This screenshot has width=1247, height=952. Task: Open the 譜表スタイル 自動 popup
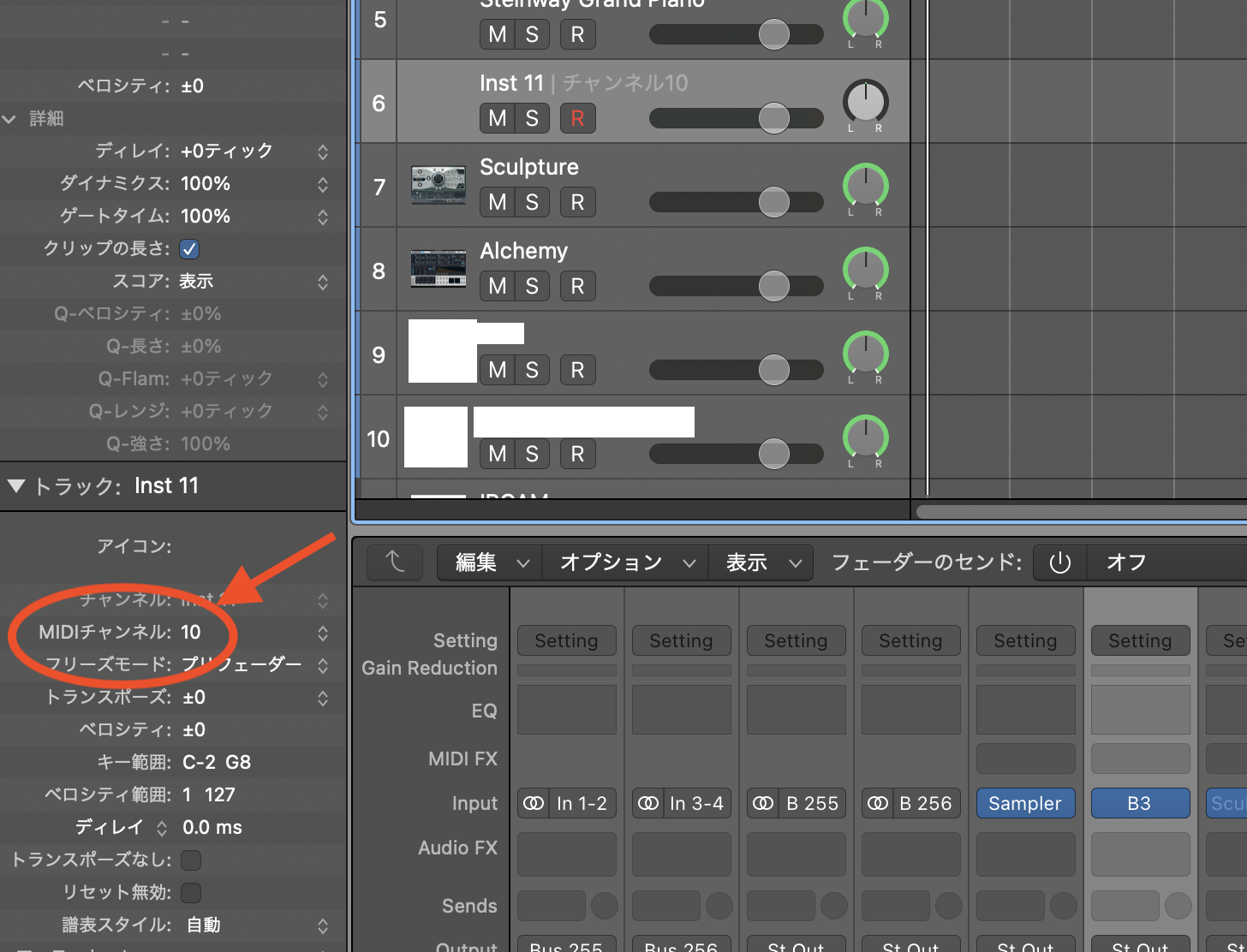click(323, 925)
